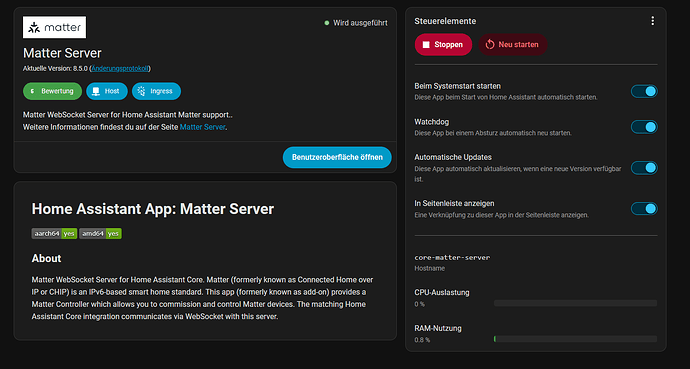Click the 'RAM-Nutzung' label
Image resolution: width=690 pixels, height=369 pixels.
(438, 328)
